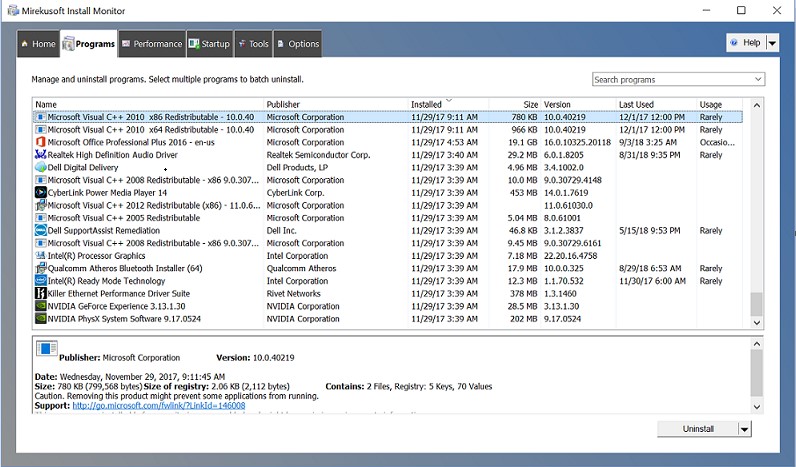The height and width of the screenshot is (467, 796).
Task: Open the Startup tab
Action: 210,44
